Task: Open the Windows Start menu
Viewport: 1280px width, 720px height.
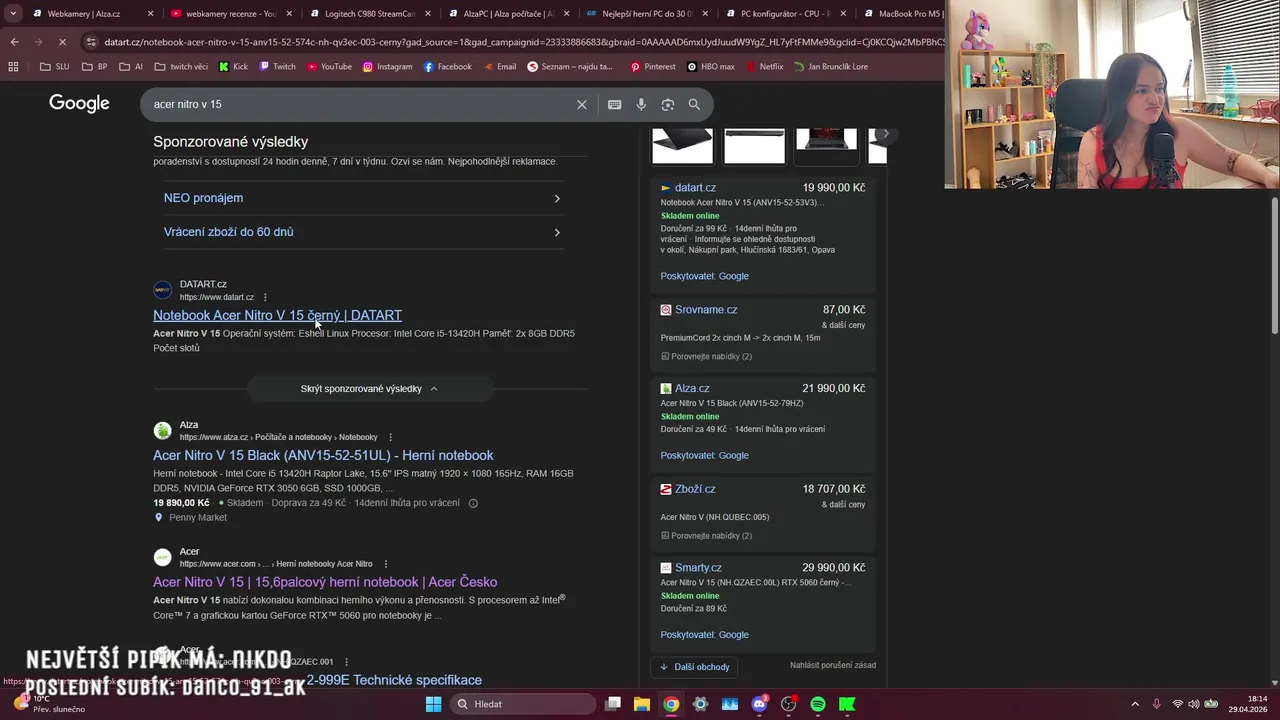Action: [433, 704]
